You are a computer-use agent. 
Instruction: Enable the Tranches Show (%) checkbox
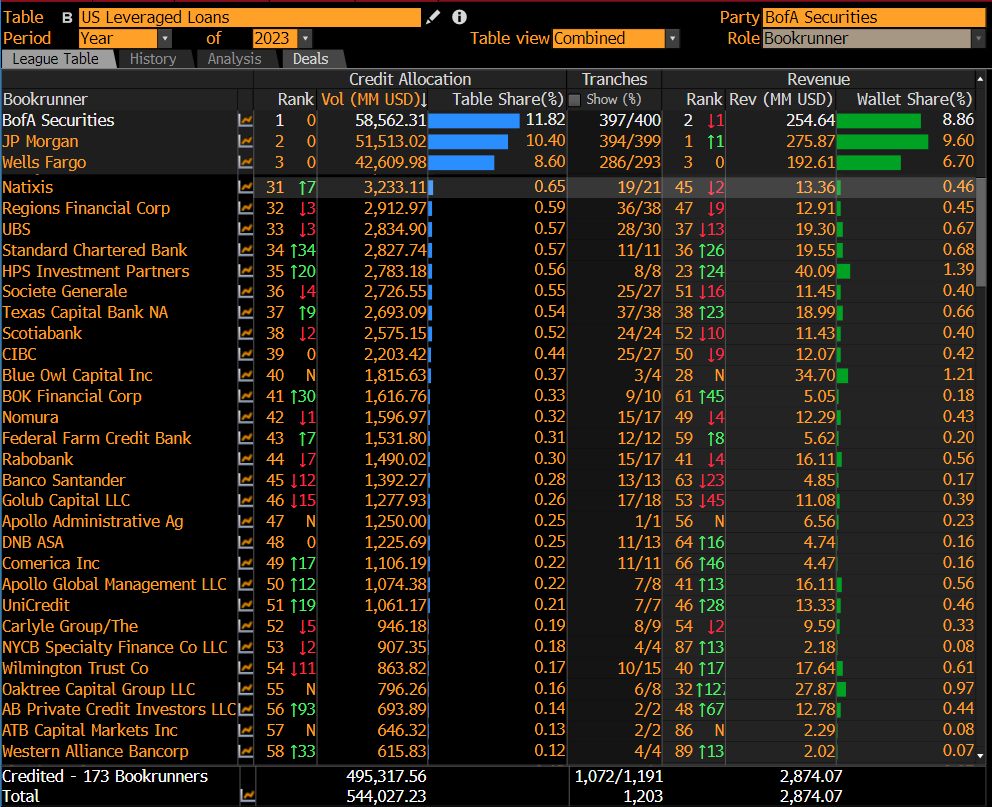pyautogui.click(x=574, y=100)
